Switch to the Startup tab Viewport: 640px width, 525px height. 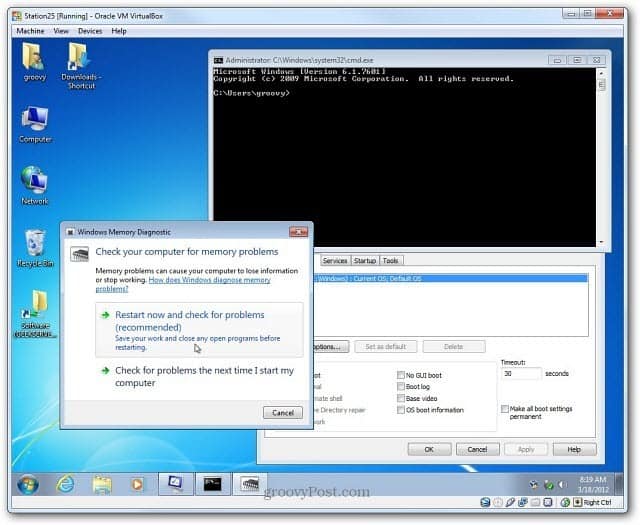pyautogui.click(x=364, y=260)
